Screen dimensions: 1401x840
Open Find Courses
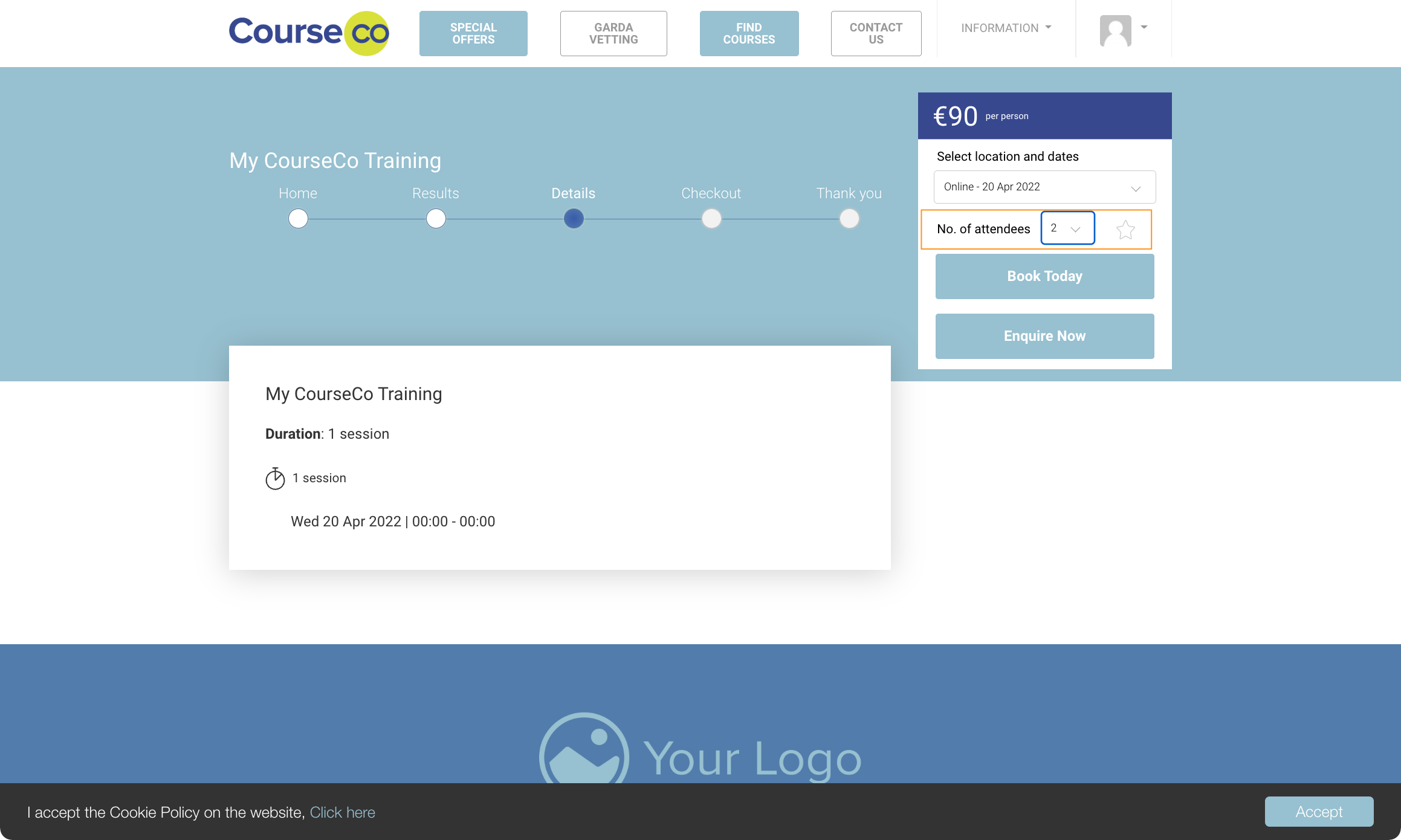(749, 33)
